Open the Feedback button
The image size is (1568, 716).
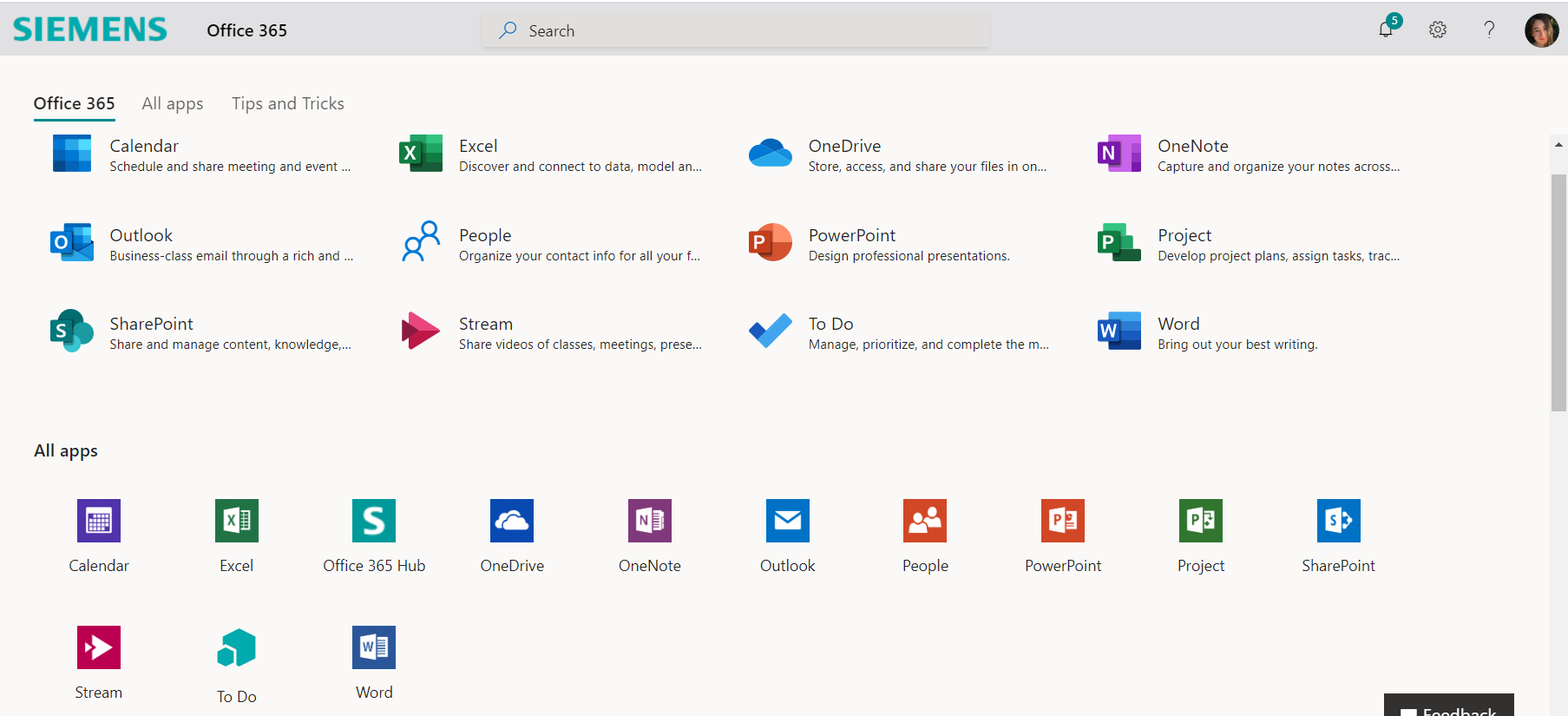1449,706
